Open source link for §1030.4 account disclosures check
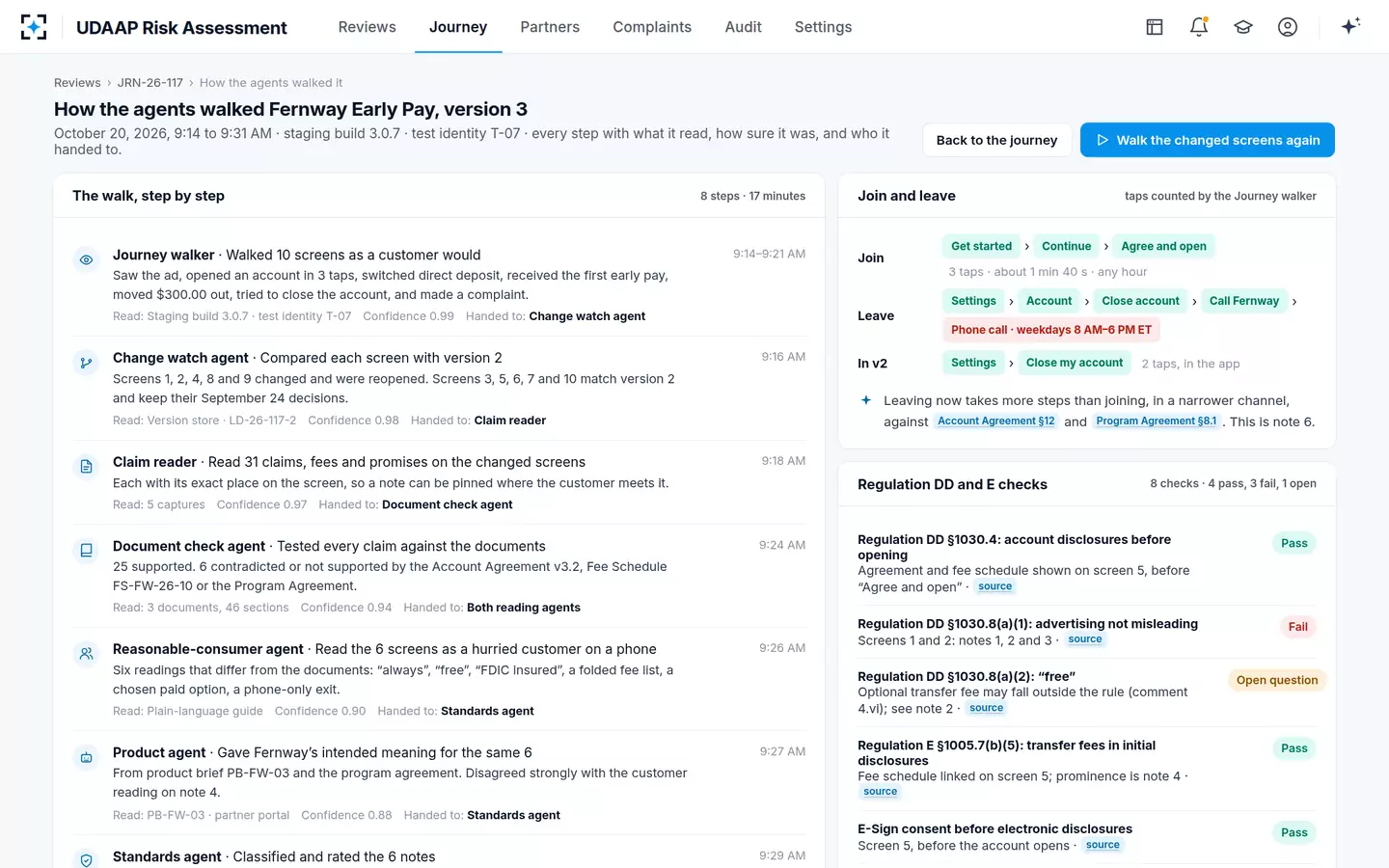This screenshot has height=868, width=1389. [x=995, y=586]
